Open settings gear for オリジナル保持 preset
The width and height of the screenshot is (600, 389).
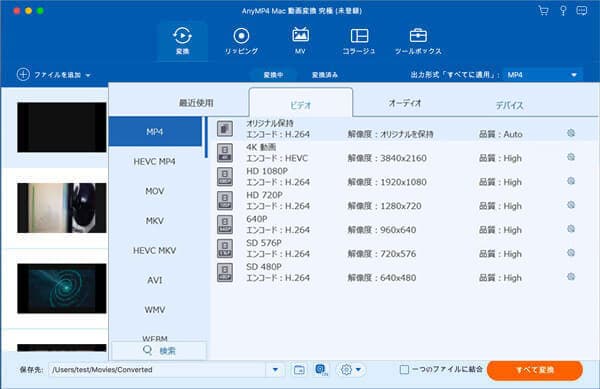[x=571, y=133]
